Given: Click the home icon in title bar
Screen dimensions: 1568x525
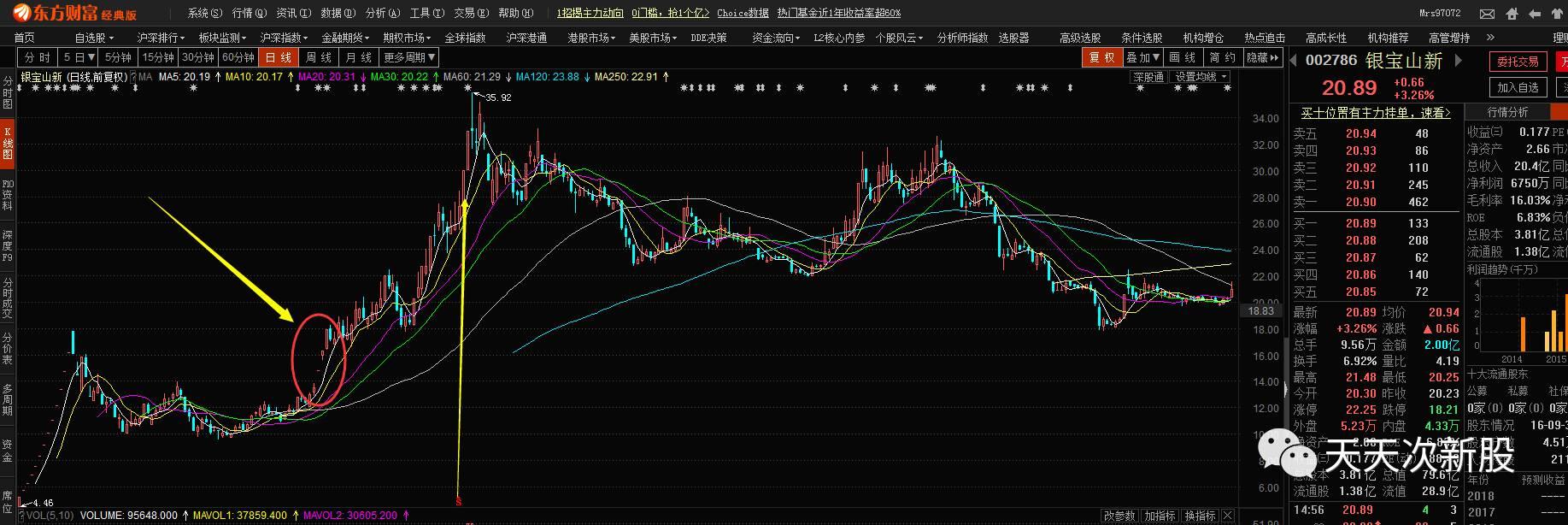Looking at the screenshot, I should click(x=1512, y=14).
